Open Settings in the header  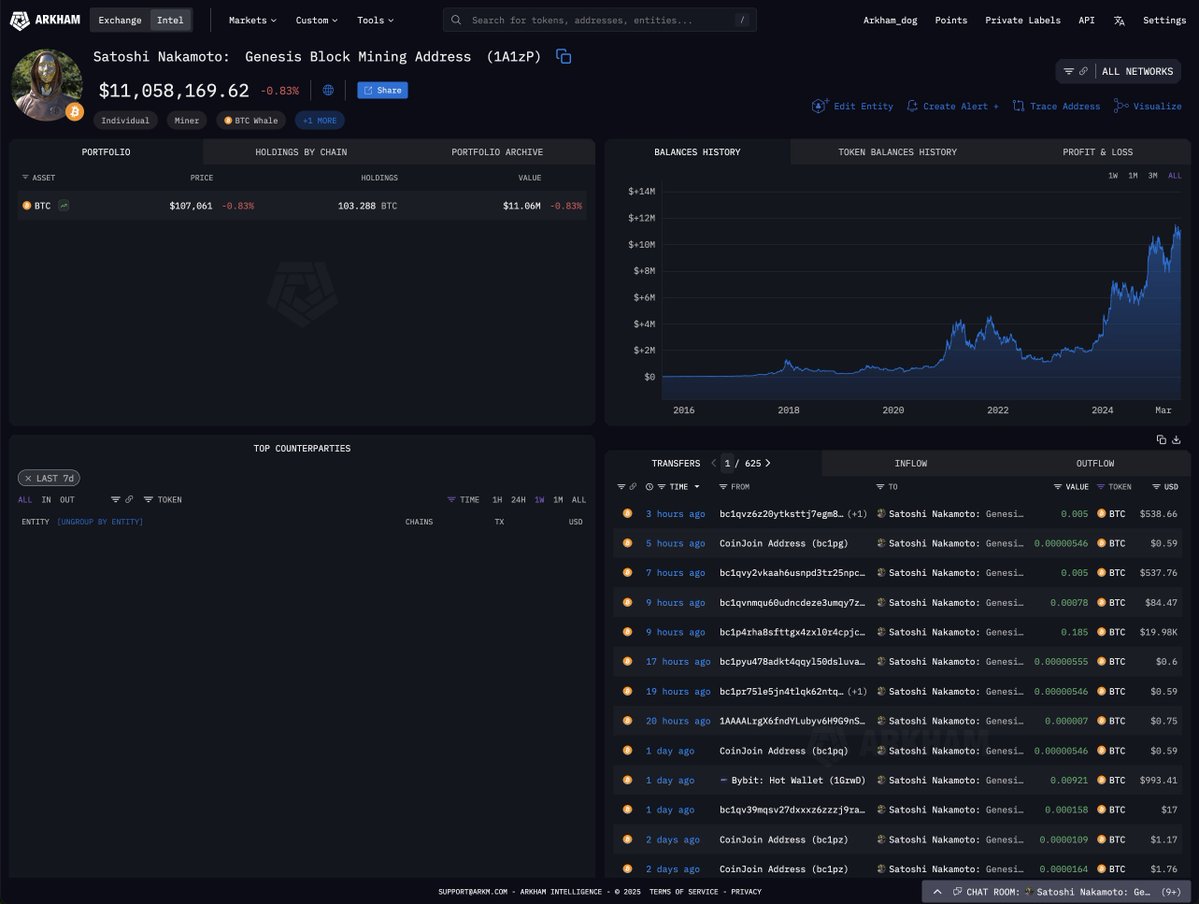pos(1165,20)
